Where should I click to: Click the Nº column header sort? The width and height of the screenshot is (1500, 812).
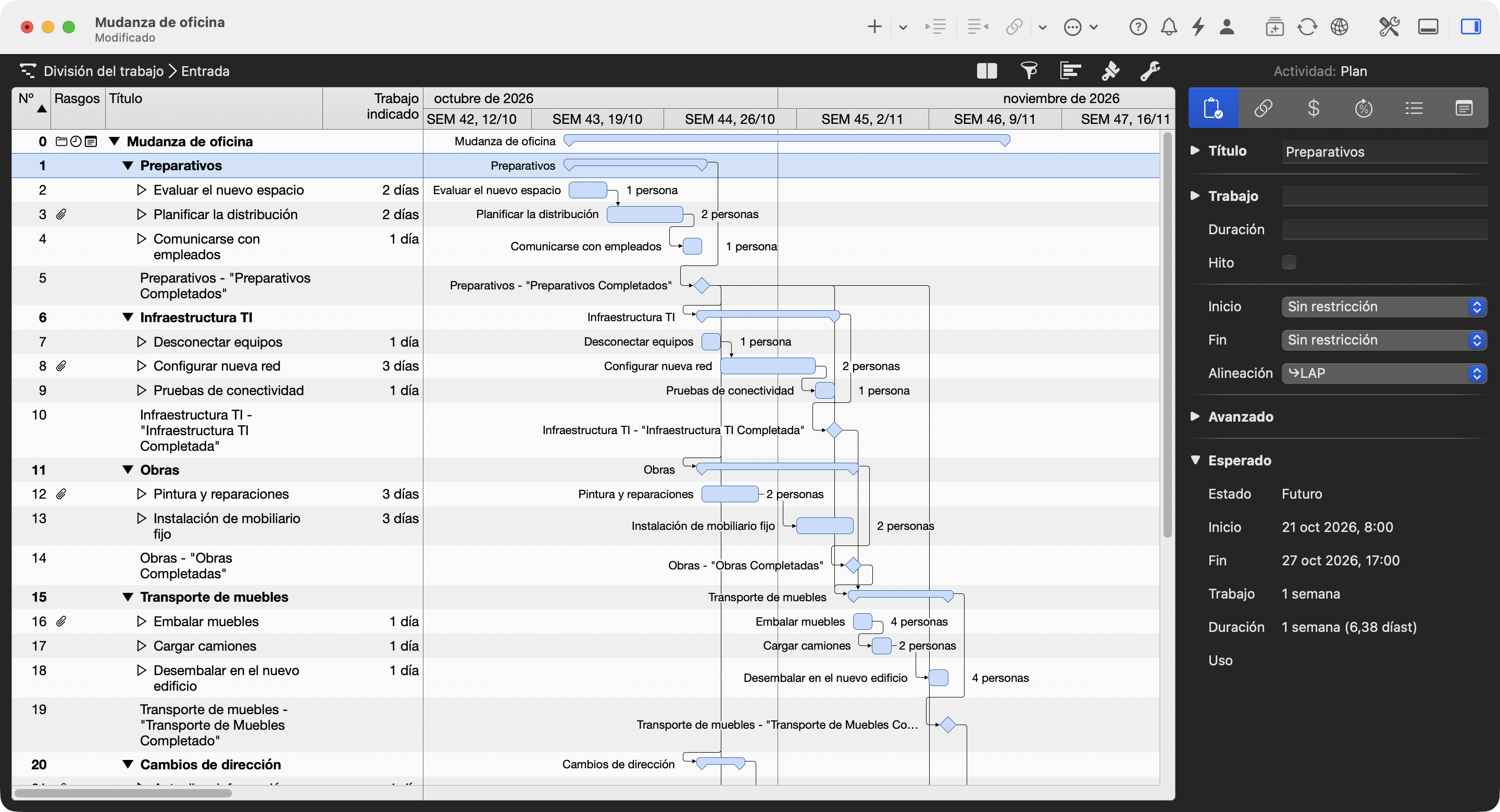tap(31, 108)
